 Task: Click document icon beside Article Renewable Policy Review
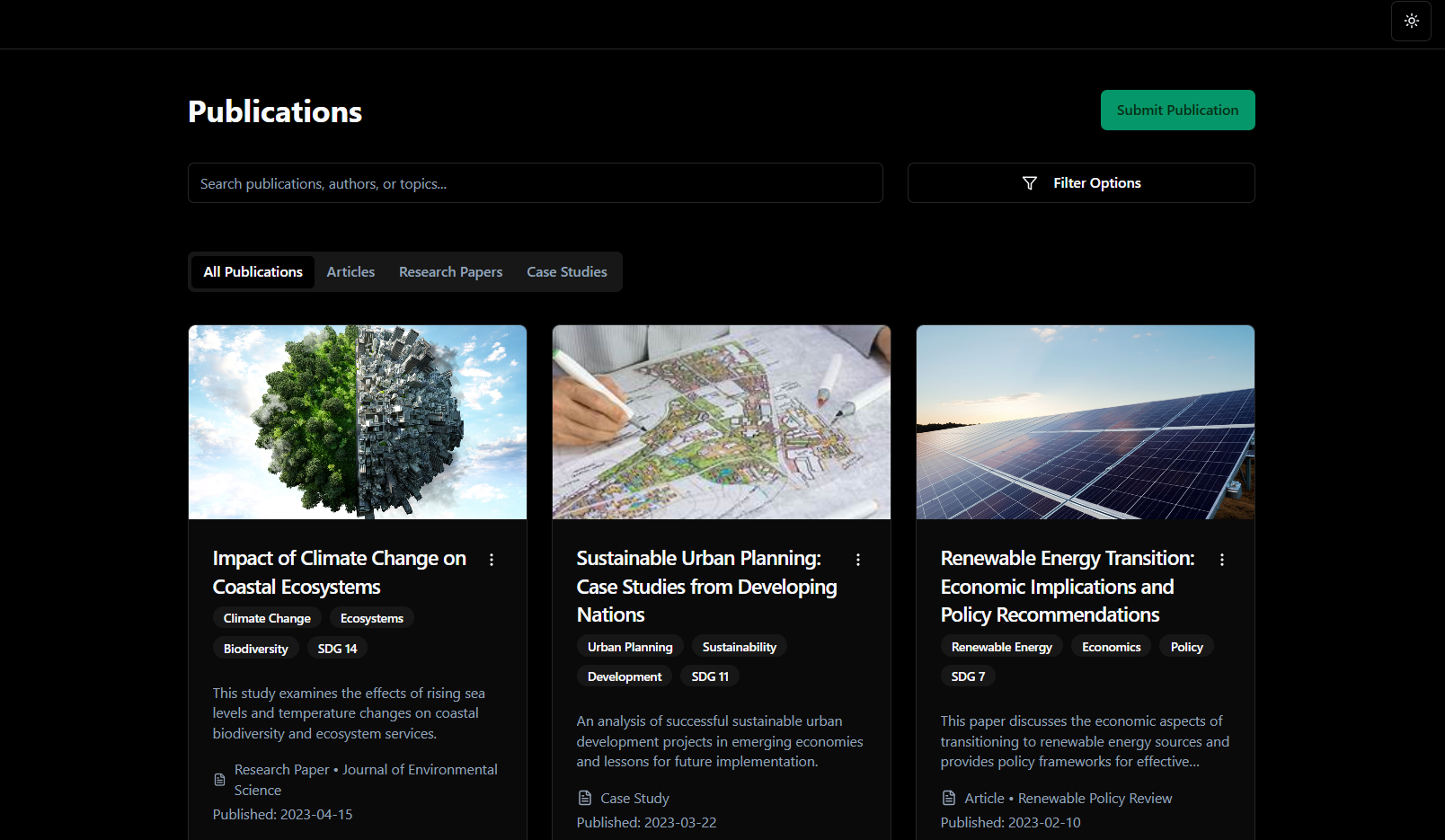[949, 798]
